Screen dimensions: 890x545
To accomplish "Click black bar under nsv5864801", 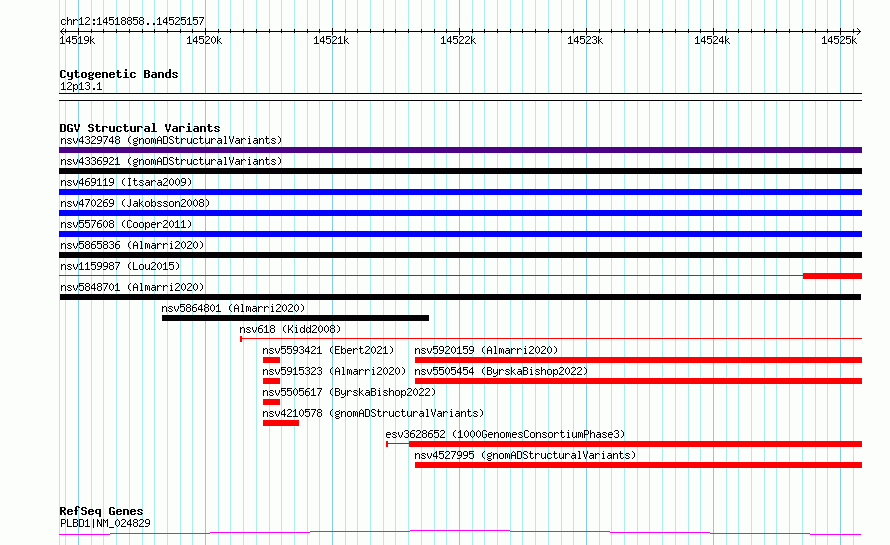I will (x=295, y=318).
